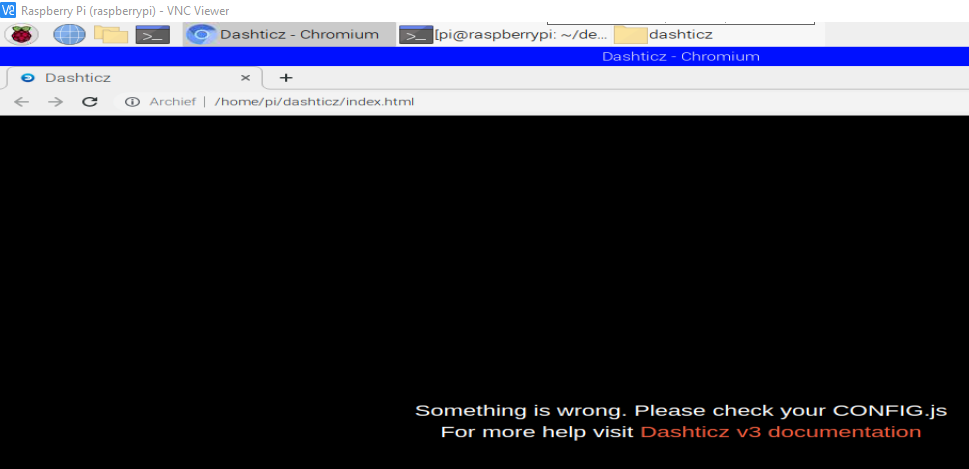This screenshot has width=969, height=469.
Task: Launch the web browser globe icon
Action: [69, 35]
